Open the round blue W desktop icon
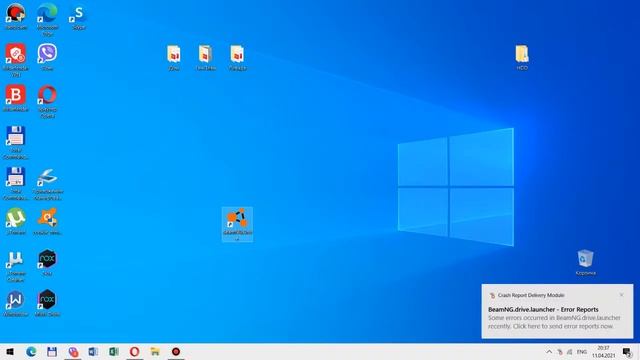 pos(16,304)
